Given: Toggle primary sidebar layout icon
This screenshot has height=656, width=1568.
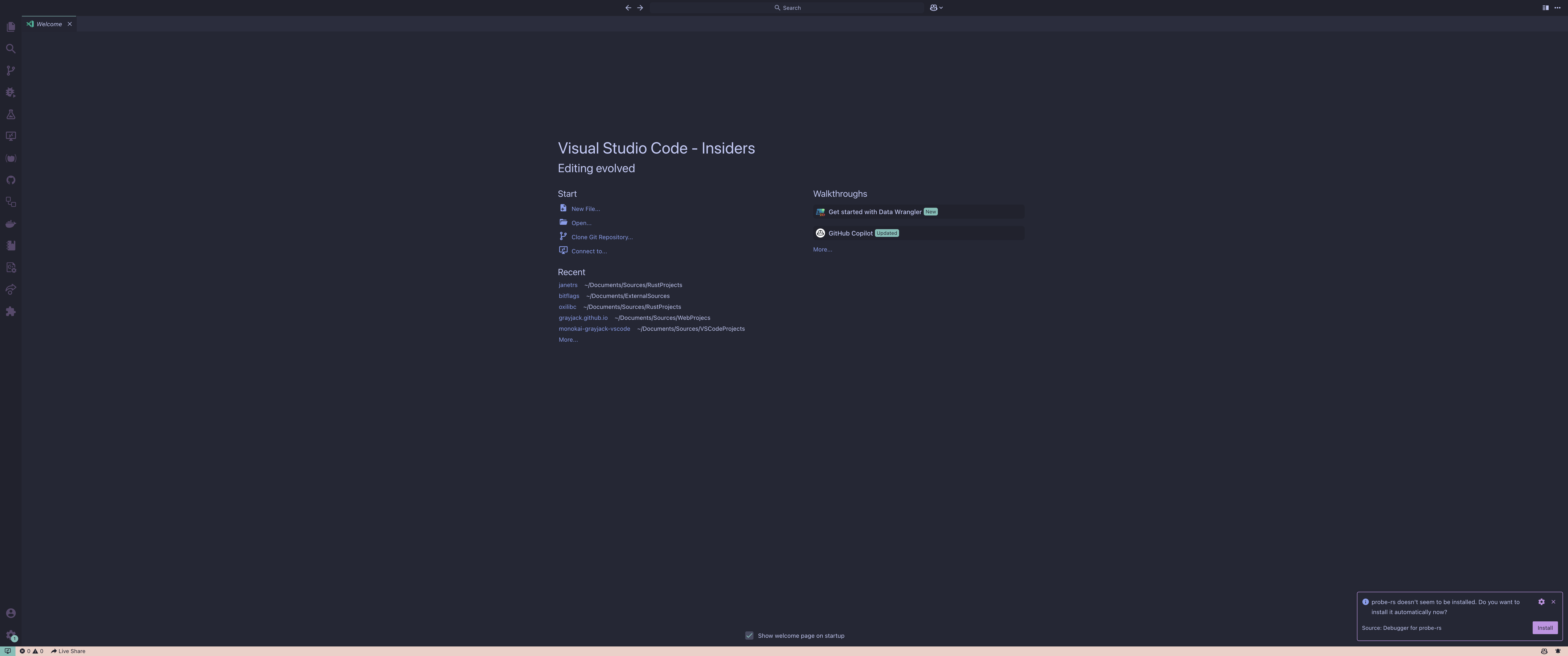Looking at the screenshot, I should click(x=1545, y=8).
